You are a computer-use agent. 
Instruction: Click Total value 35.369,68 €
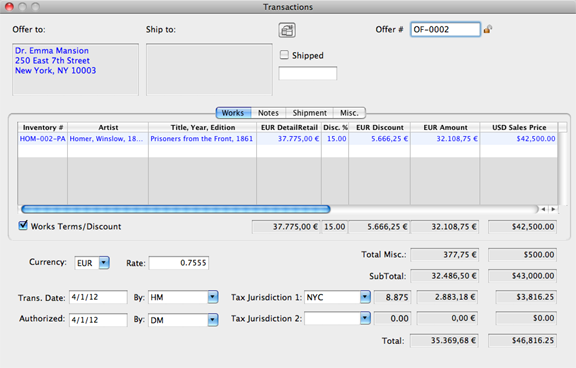[444, 340]
